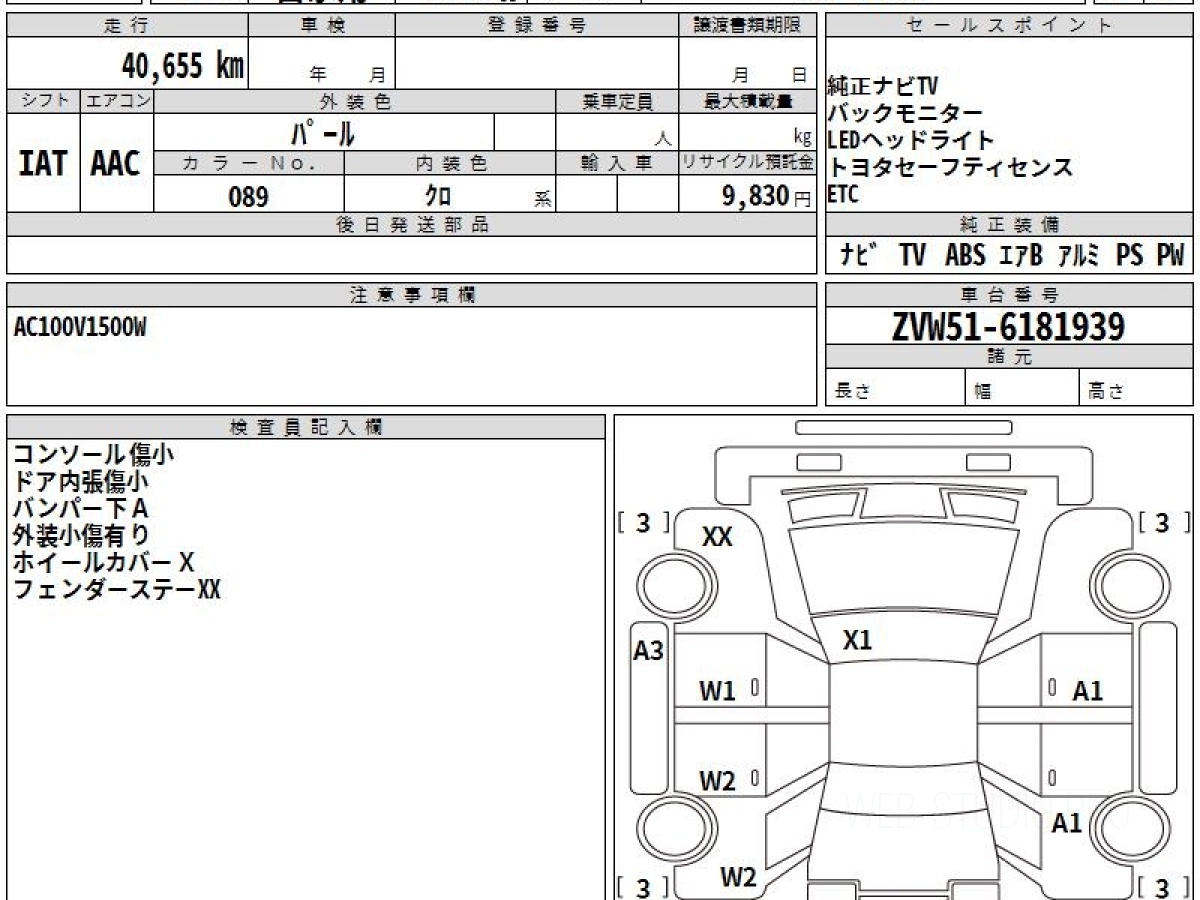Select PS in the equipment row
The width and height of the screenshot is (1200, 900).
pyautogui.click(x=1130, y=255)
